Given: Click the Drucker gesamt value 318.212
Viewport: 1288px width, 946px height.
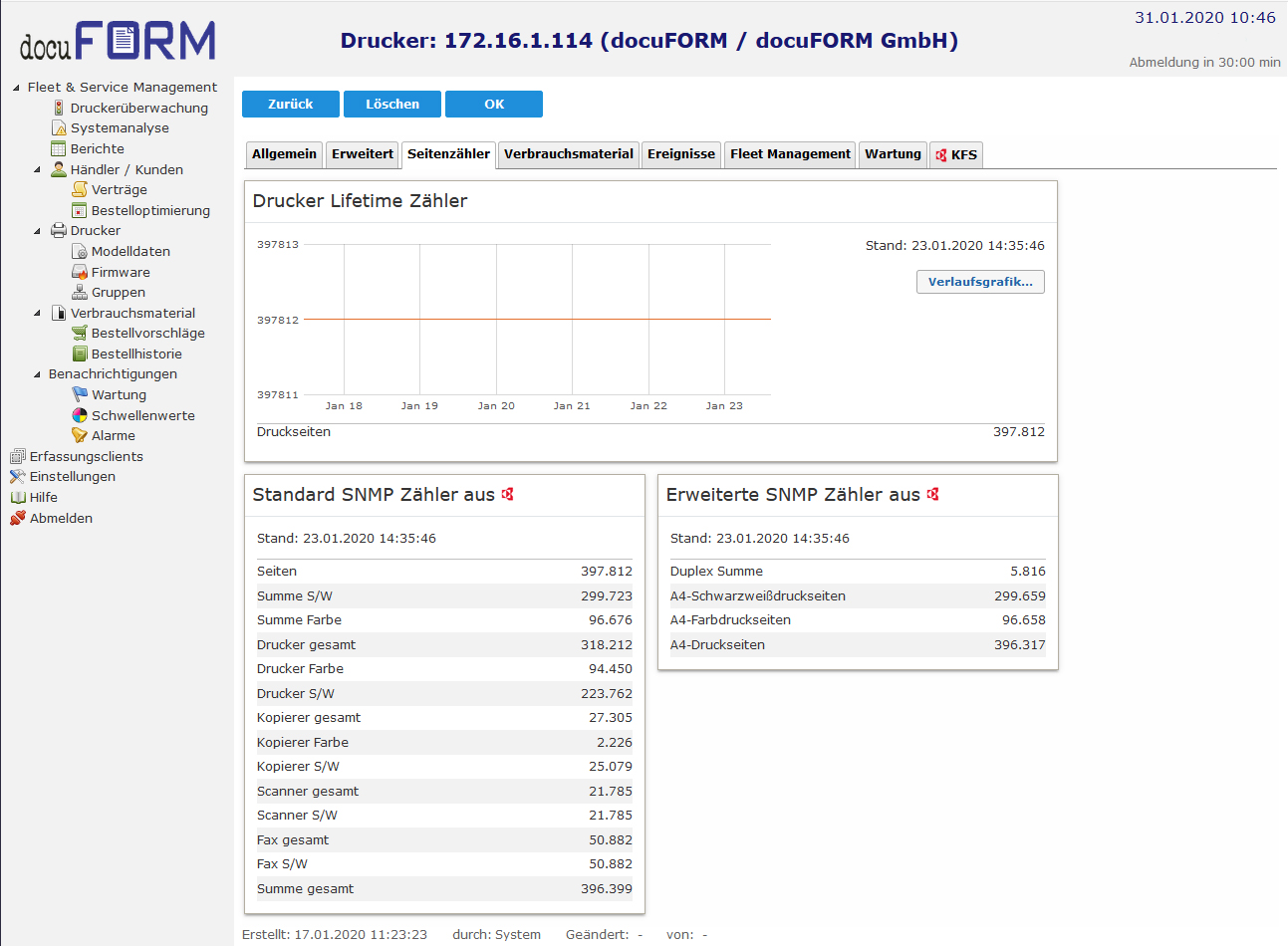Looking at the screenshot, I should 607,644.
